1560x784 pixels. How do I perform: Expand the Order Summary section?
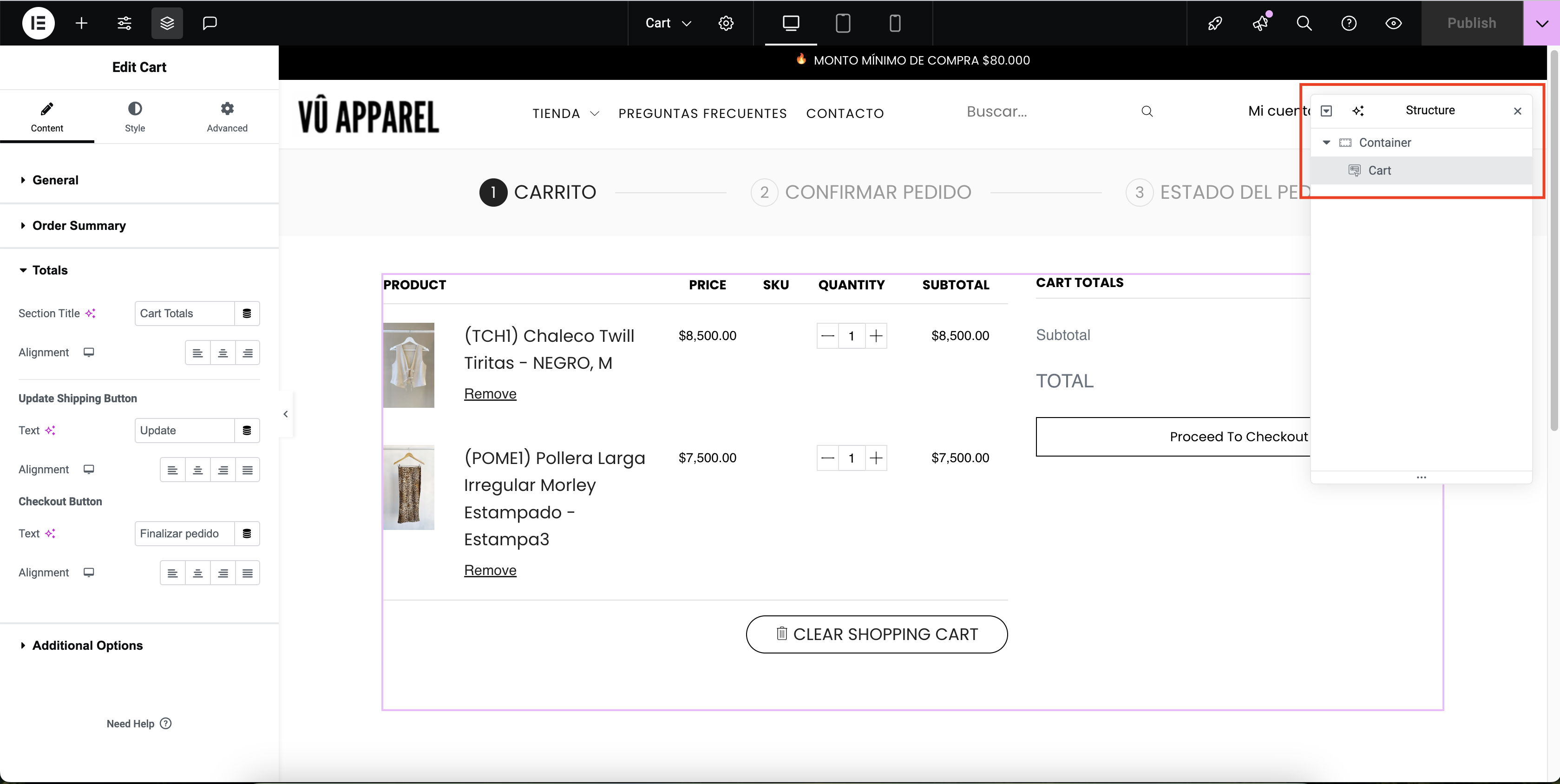[x=139, y=225]
